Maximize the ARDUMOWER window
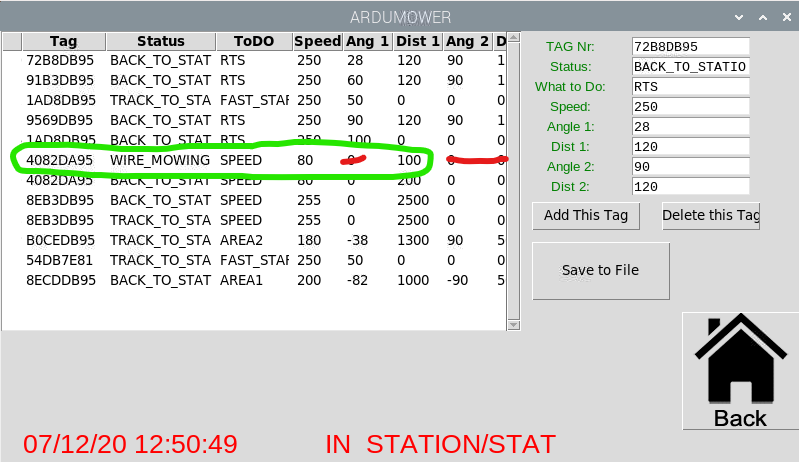Image resolution: width=799 pixels, height=462 pixels. point(763,17)
